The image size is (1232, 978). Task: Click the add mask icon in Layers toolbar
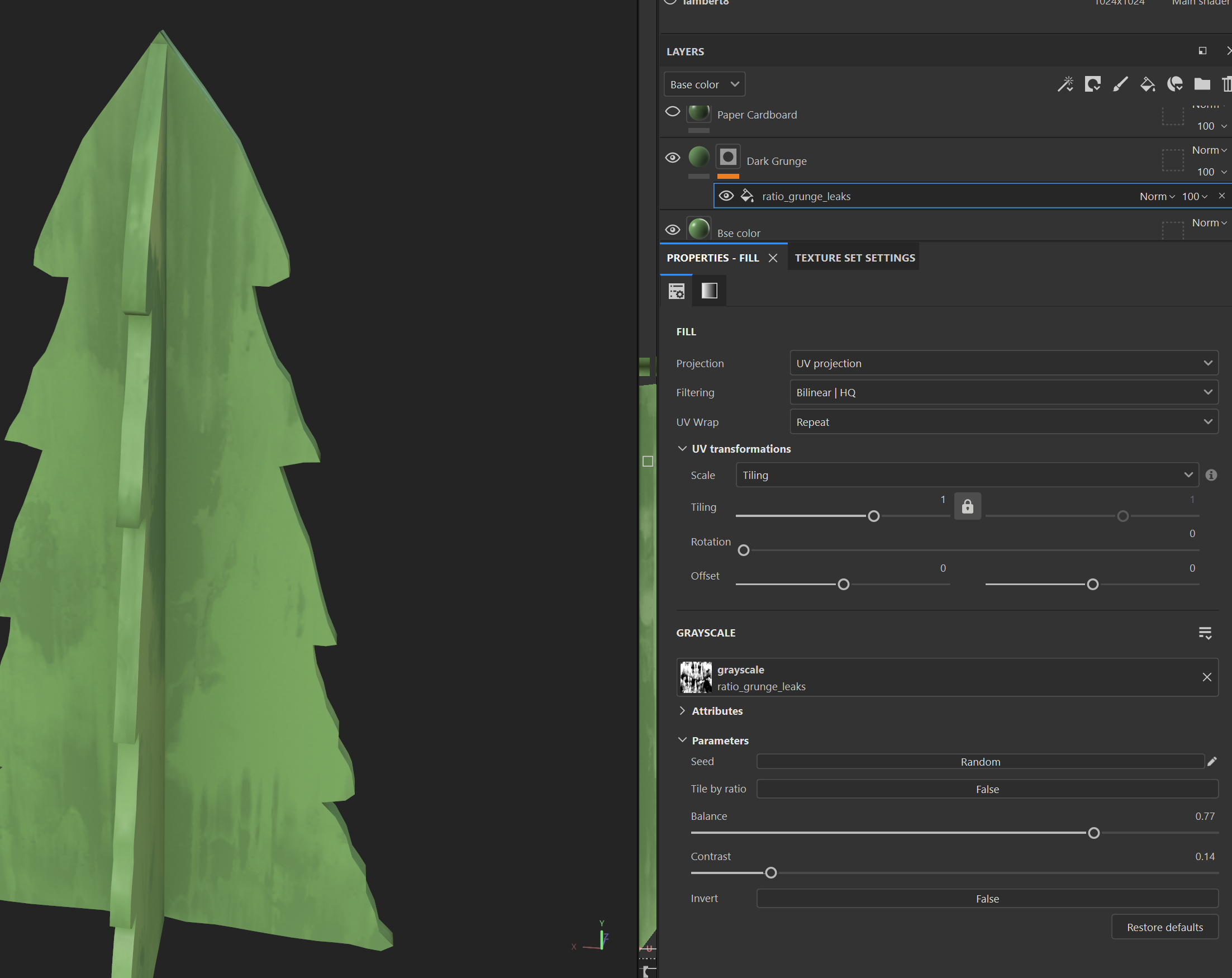(x=1092, y=84)
